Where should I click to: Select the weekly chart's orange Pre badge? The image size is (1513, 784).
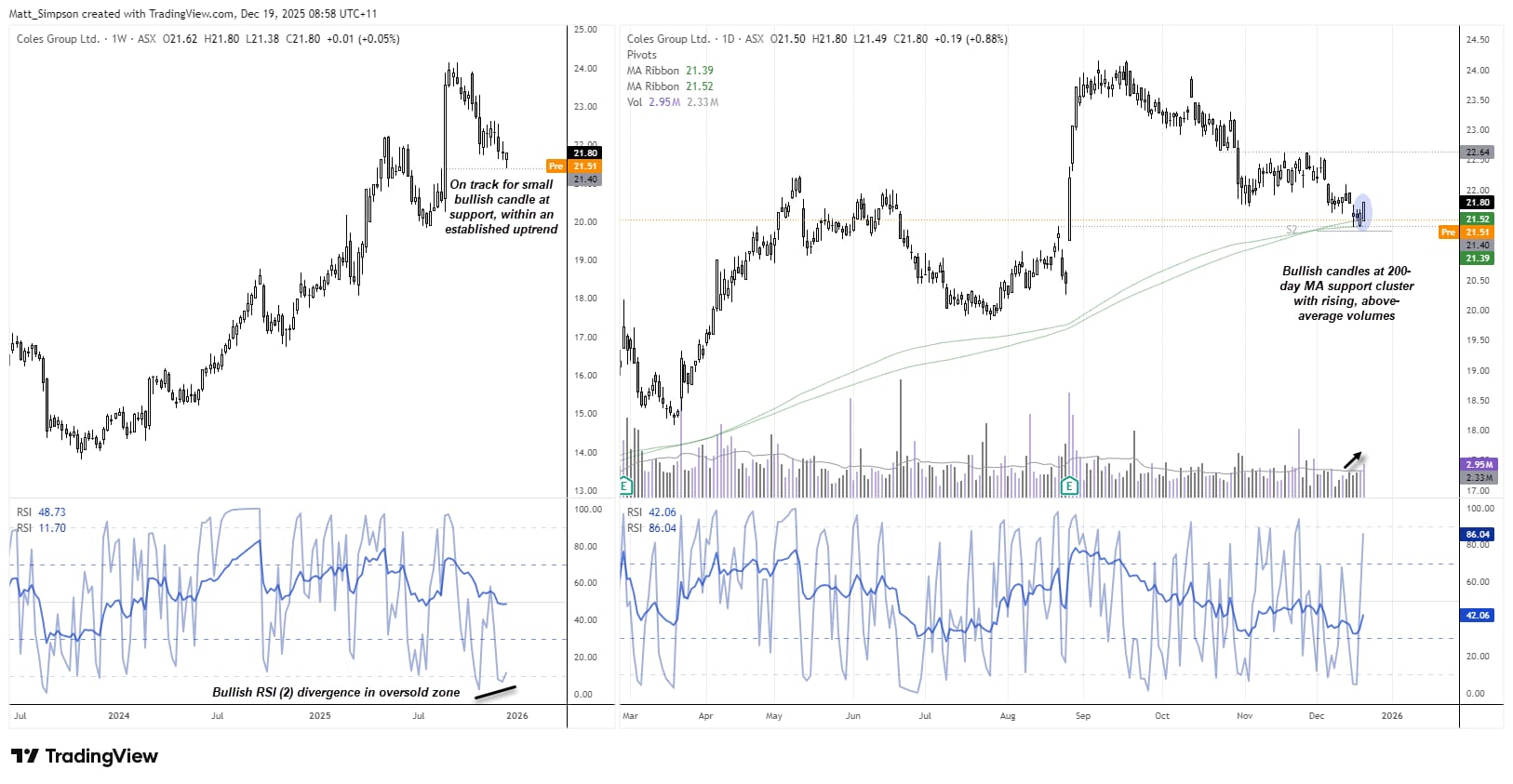(556, 166)
